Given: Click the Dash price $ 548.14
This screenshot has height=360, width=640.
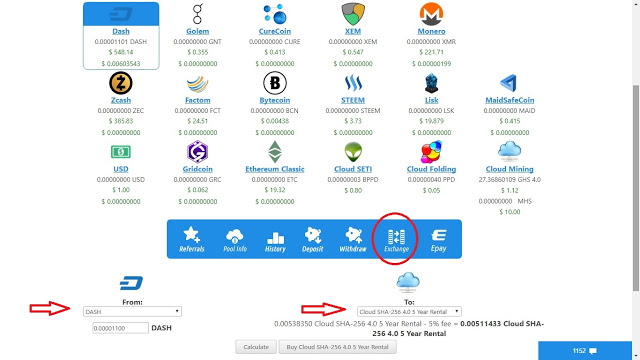Looking at the screenshot, I should pos(121,52).
